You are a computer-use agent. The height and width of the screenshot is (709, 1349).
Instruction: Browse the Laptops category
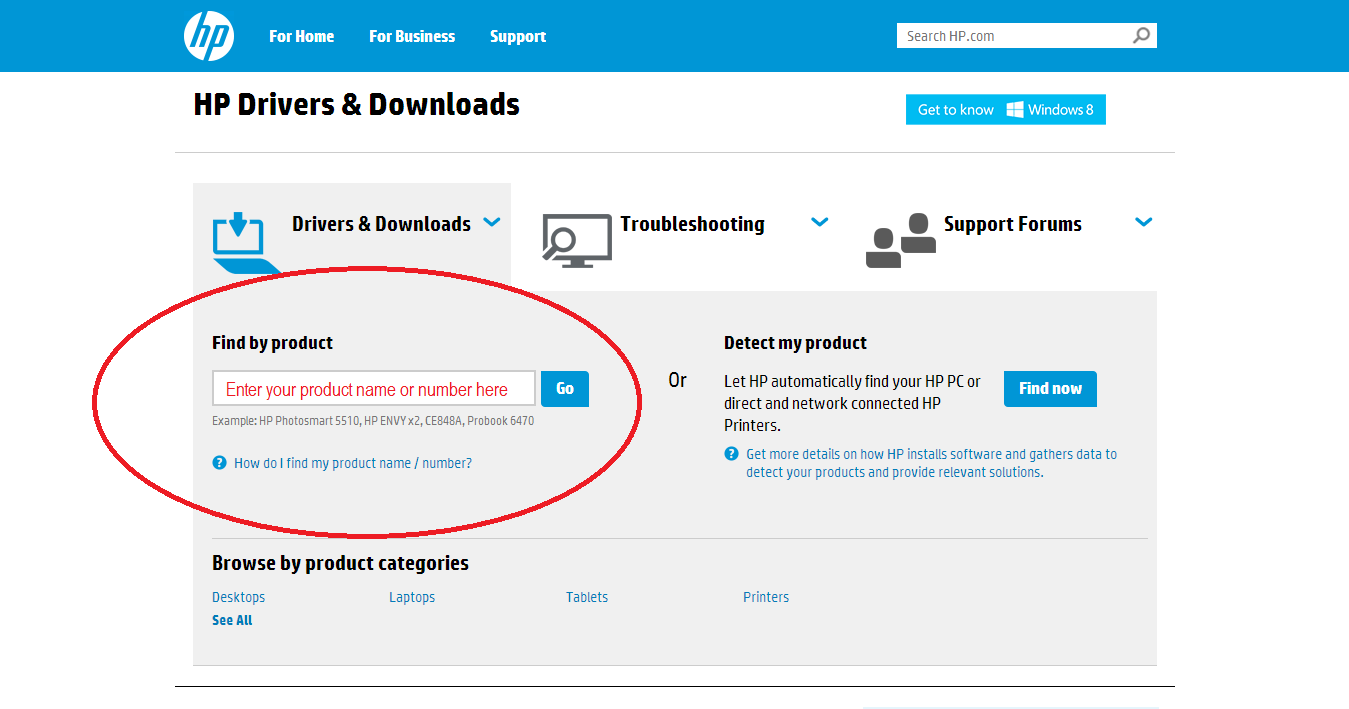pos(412,597)
